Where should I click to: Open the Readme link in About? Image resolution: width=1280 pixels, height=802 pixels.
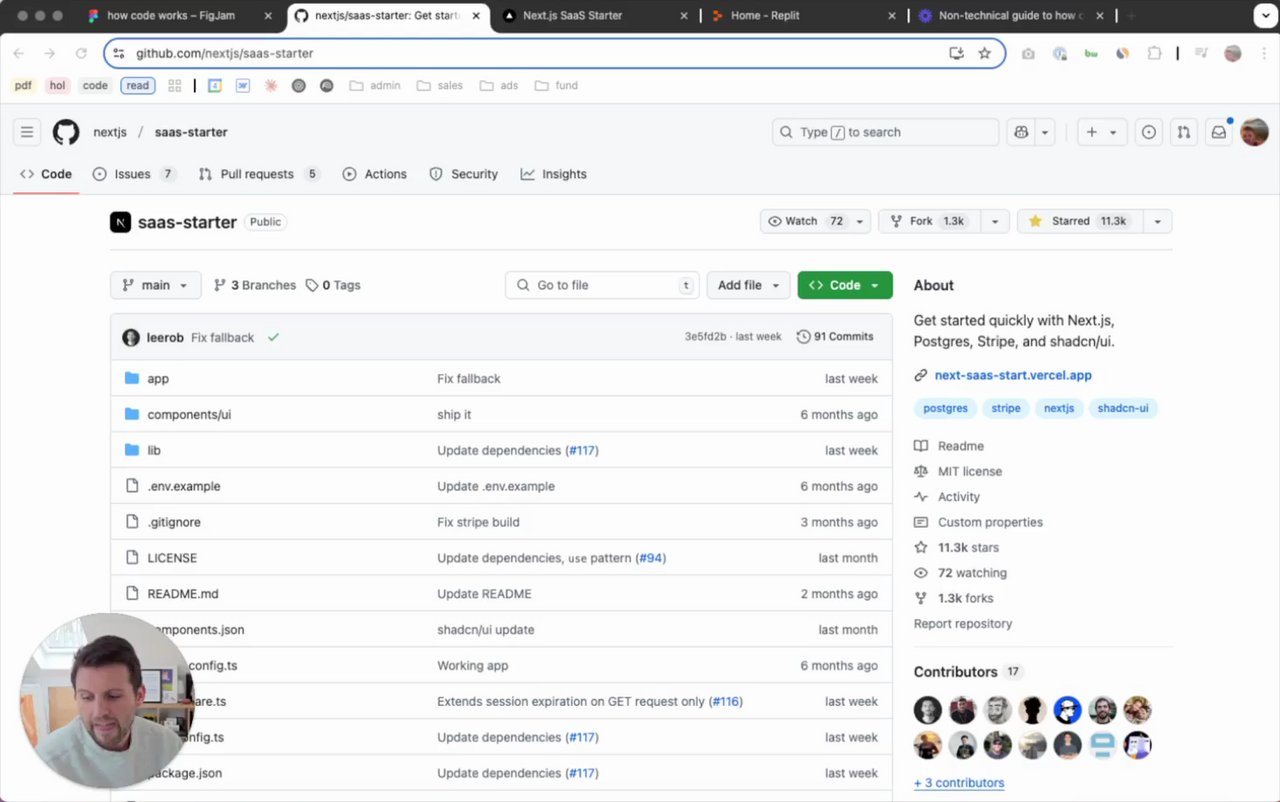tap(949, 446)
